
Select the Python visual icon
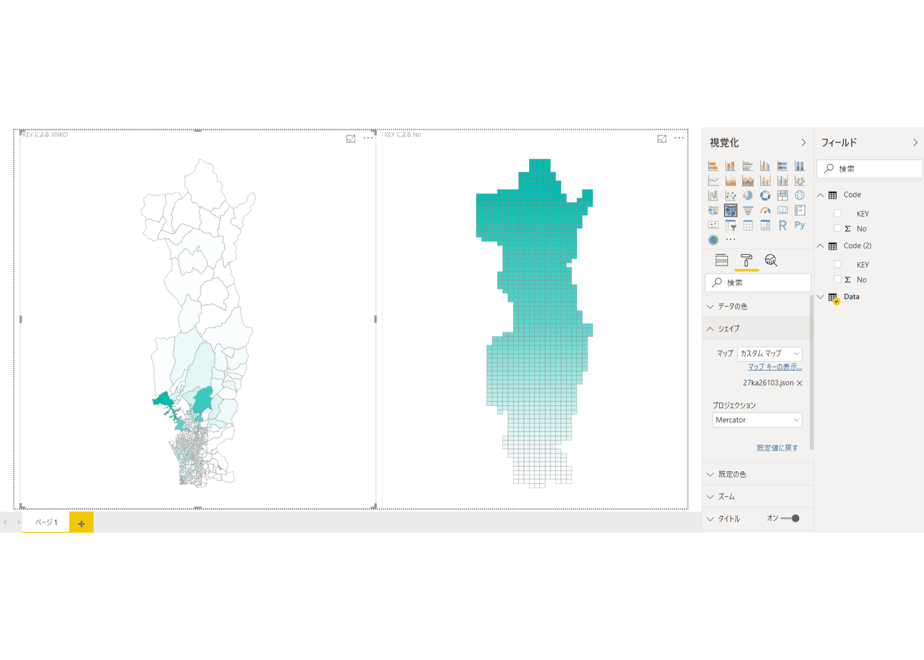click(800, 225)
